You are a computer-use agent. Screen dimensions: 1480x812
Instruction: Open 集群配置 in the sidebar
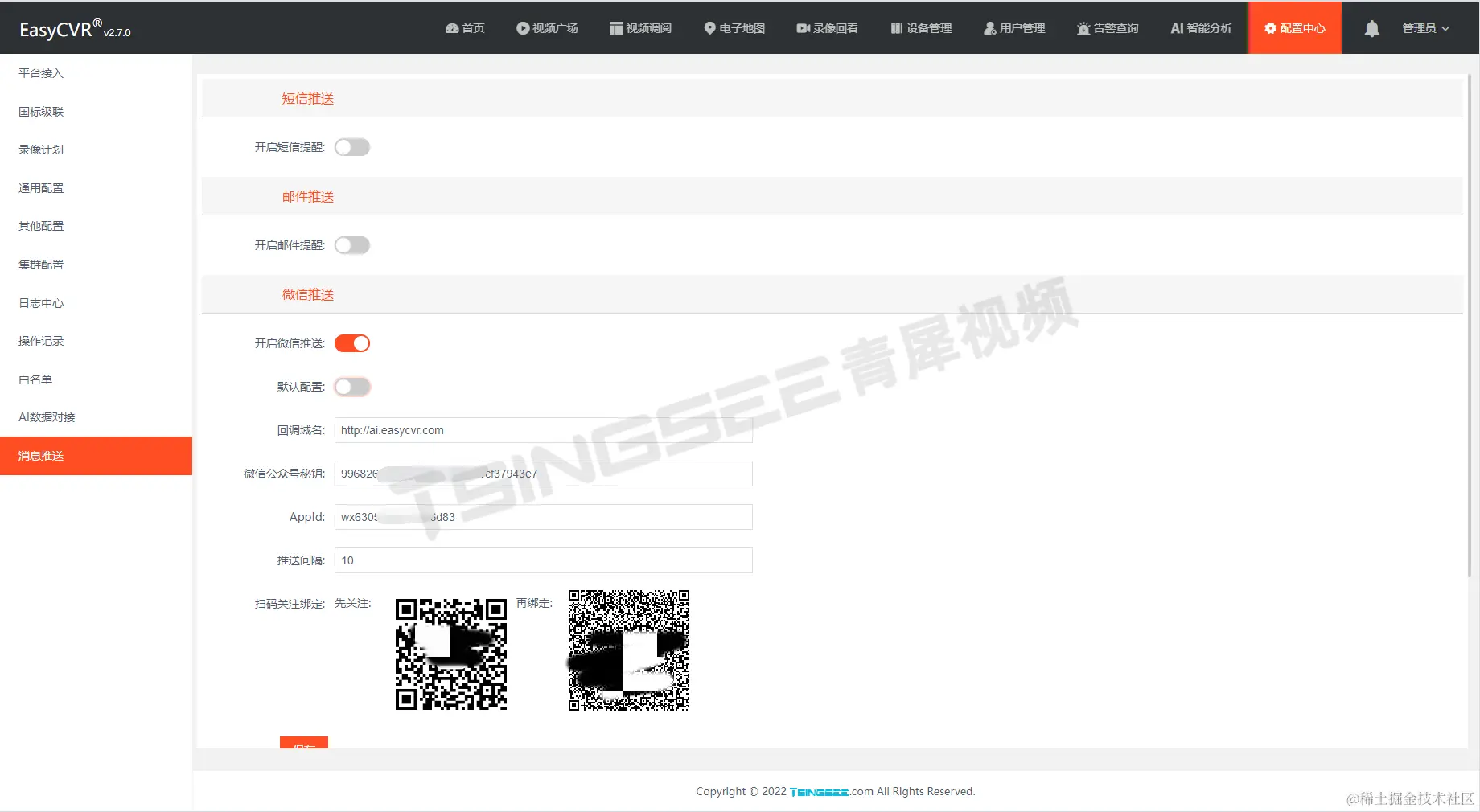click(96, 265)
